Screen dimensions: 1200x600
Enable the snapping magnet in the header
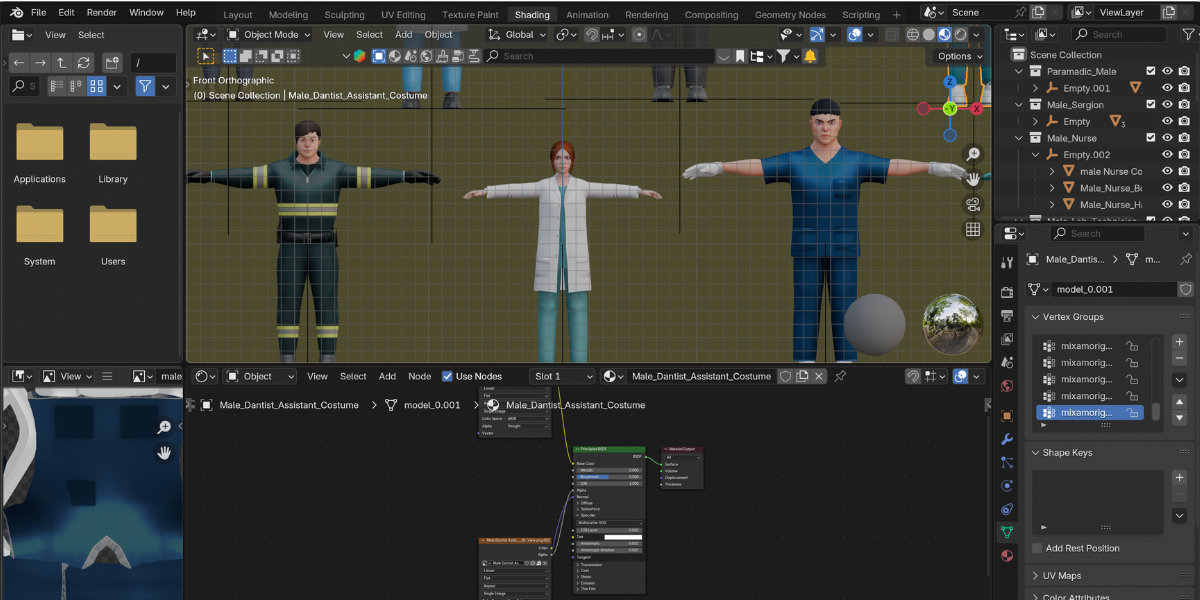click(590, 34)
